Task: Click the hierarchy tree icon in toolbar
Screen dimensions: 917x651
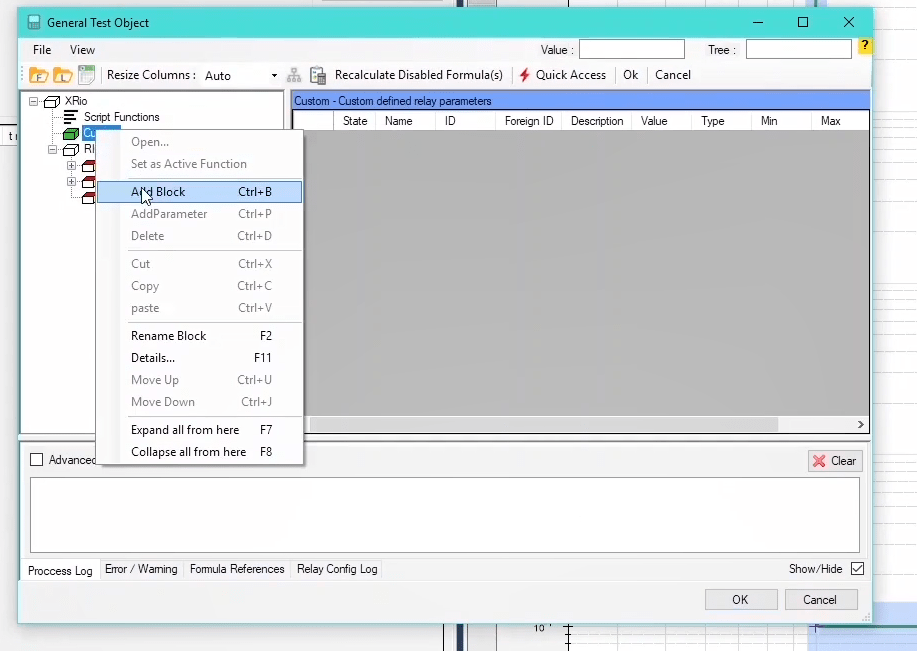Action: [294, 75]
